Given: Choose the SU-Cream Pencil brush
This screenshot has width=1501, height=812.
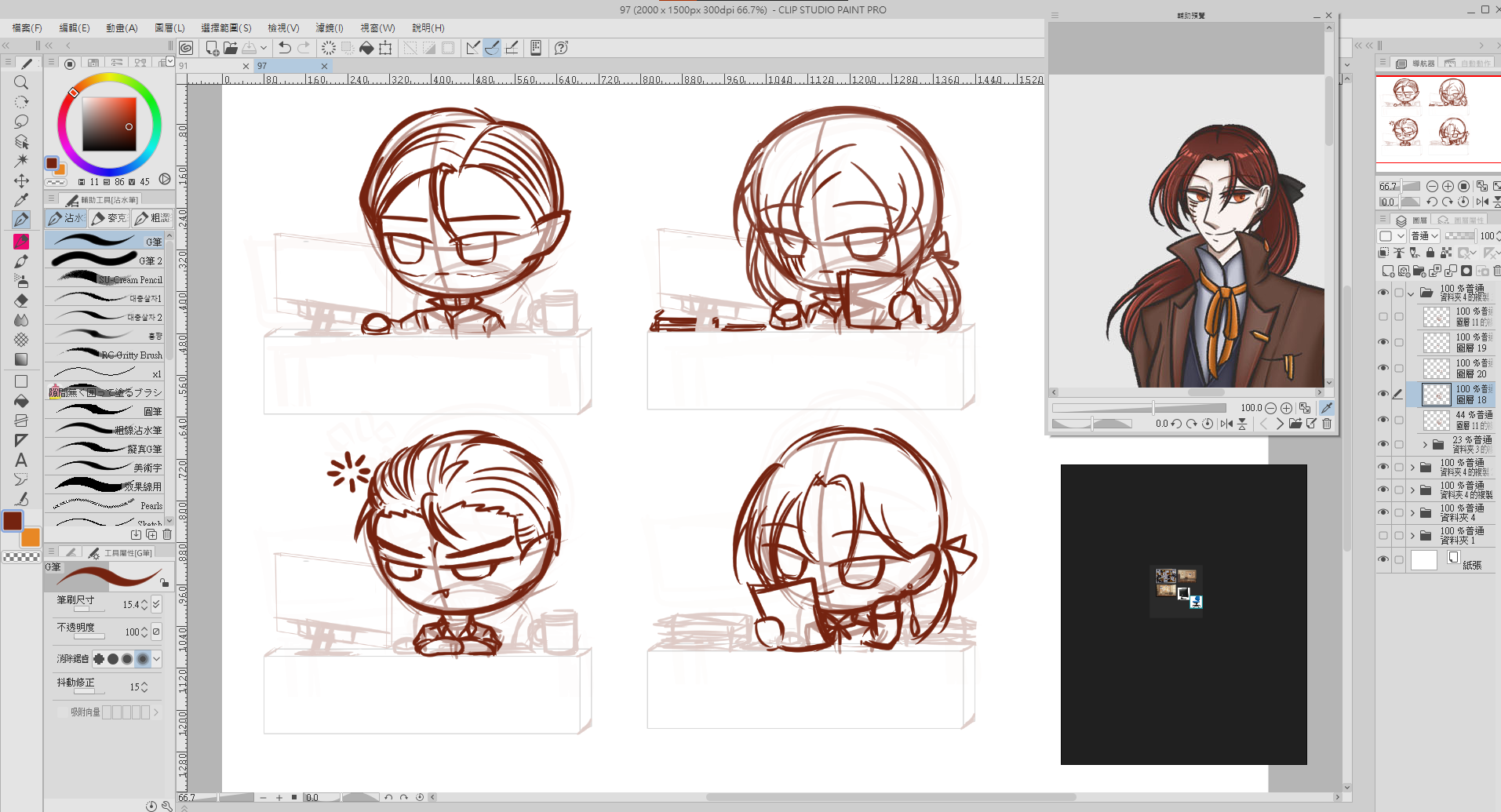Looking at the screenshot, I should click(x=106, y=279).
